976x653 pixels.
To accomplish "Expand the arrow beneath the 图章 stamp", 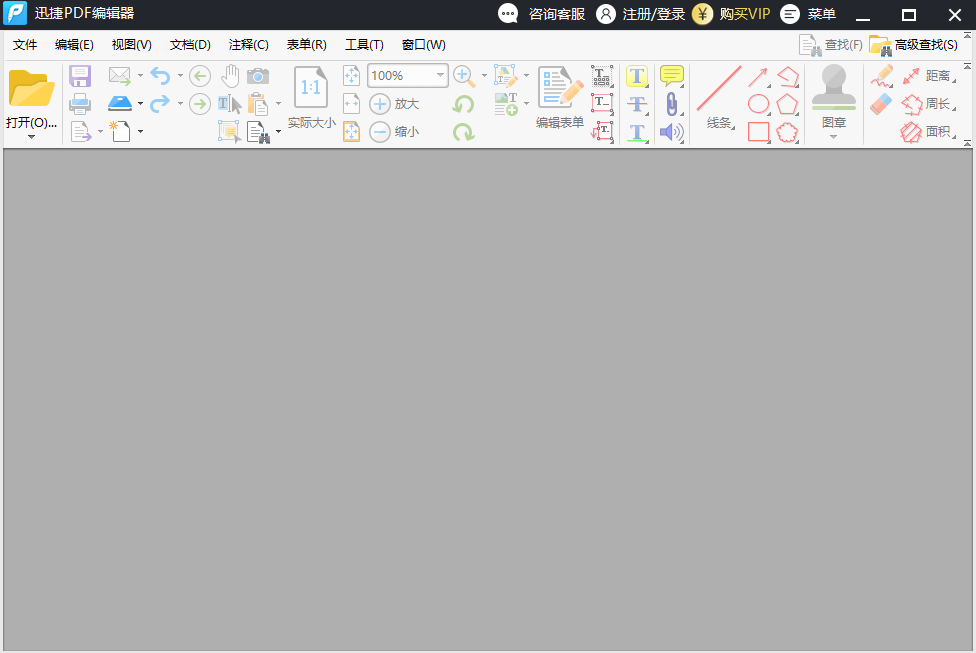I will coord(833,136).
